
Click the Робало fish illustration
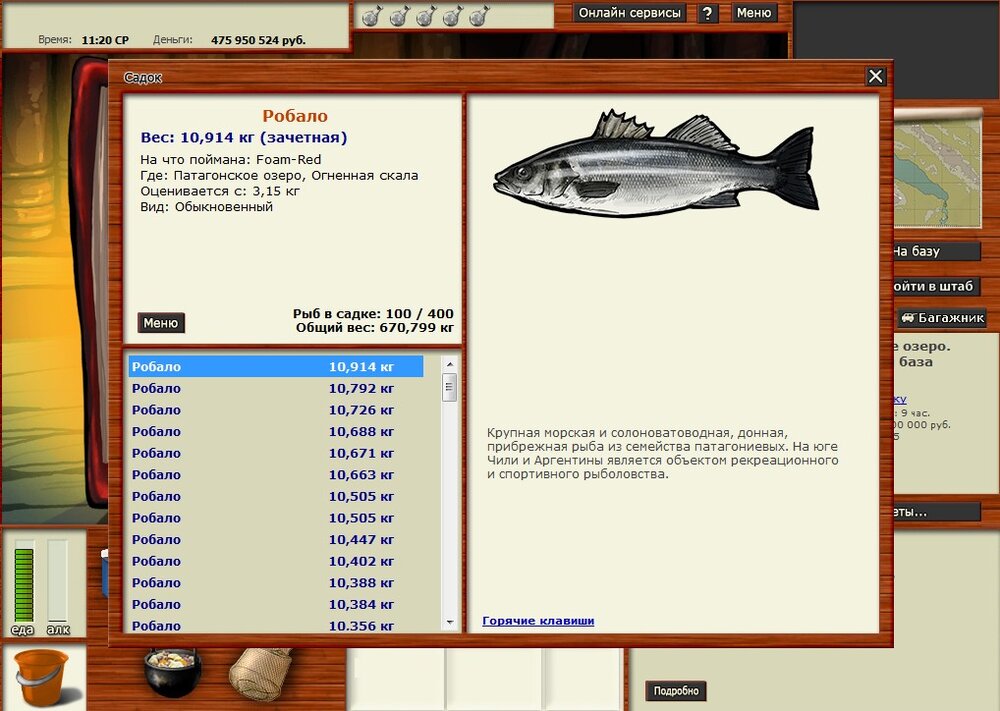[x=657, y=164]
